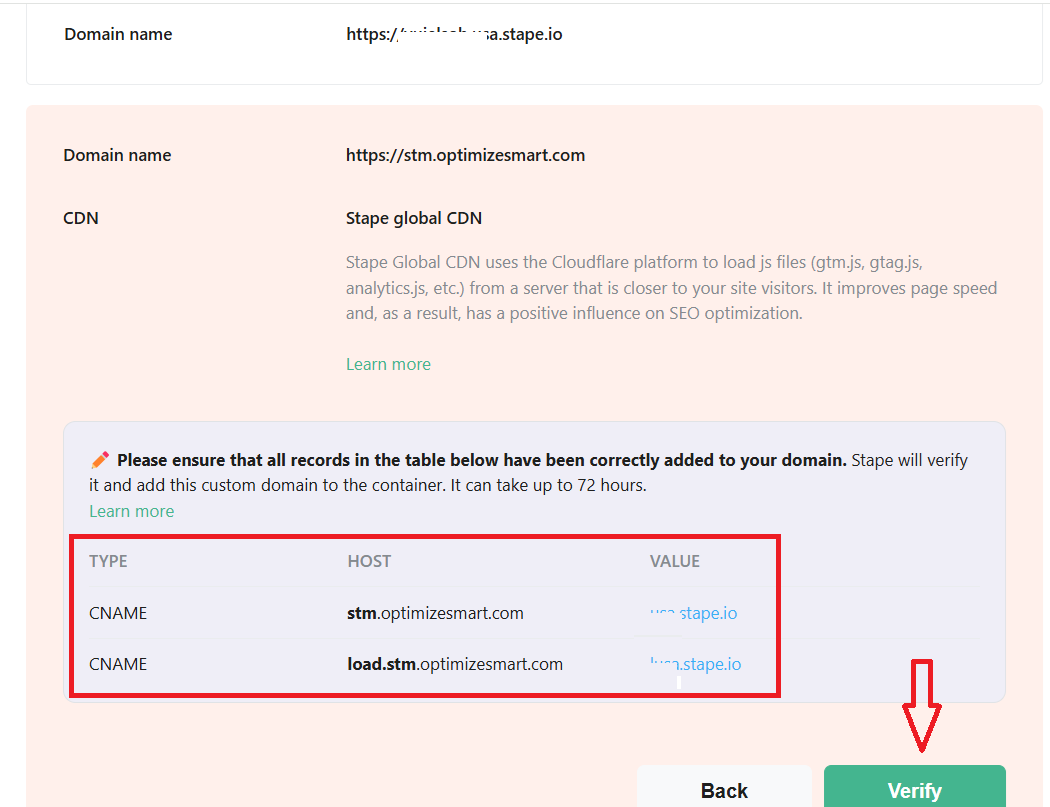The width and height of the screenshot is (1050, 807).
Task: Click the VALUE column header
Action: point(675,561)
